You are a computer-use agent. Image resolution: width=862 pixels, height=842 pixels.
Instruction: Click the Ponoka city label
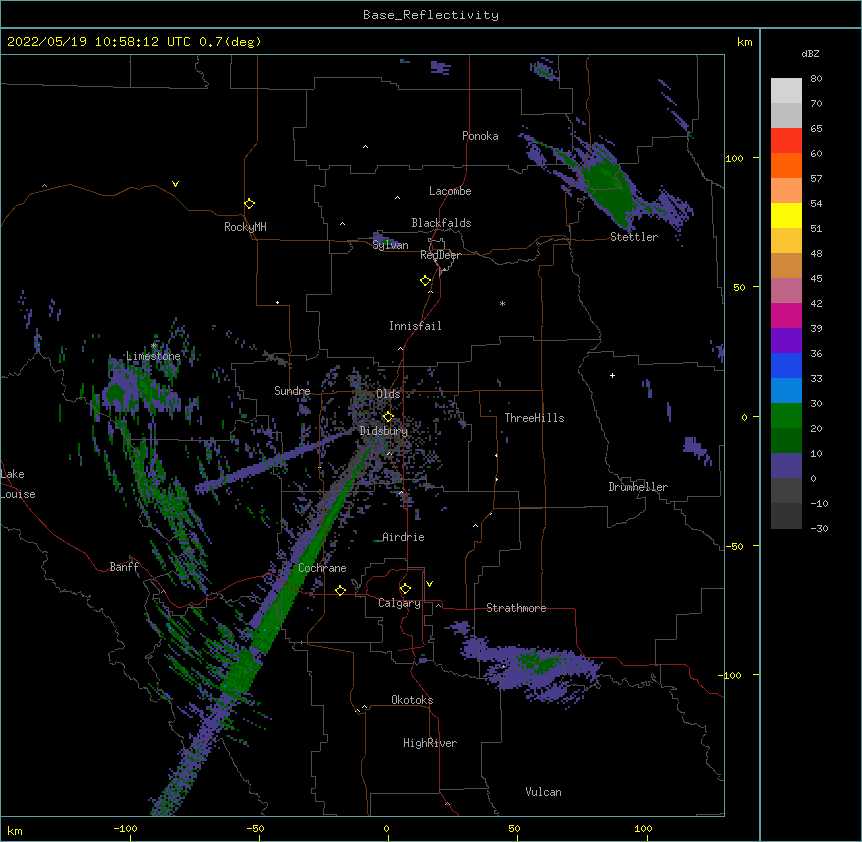[x=480, y=136]
